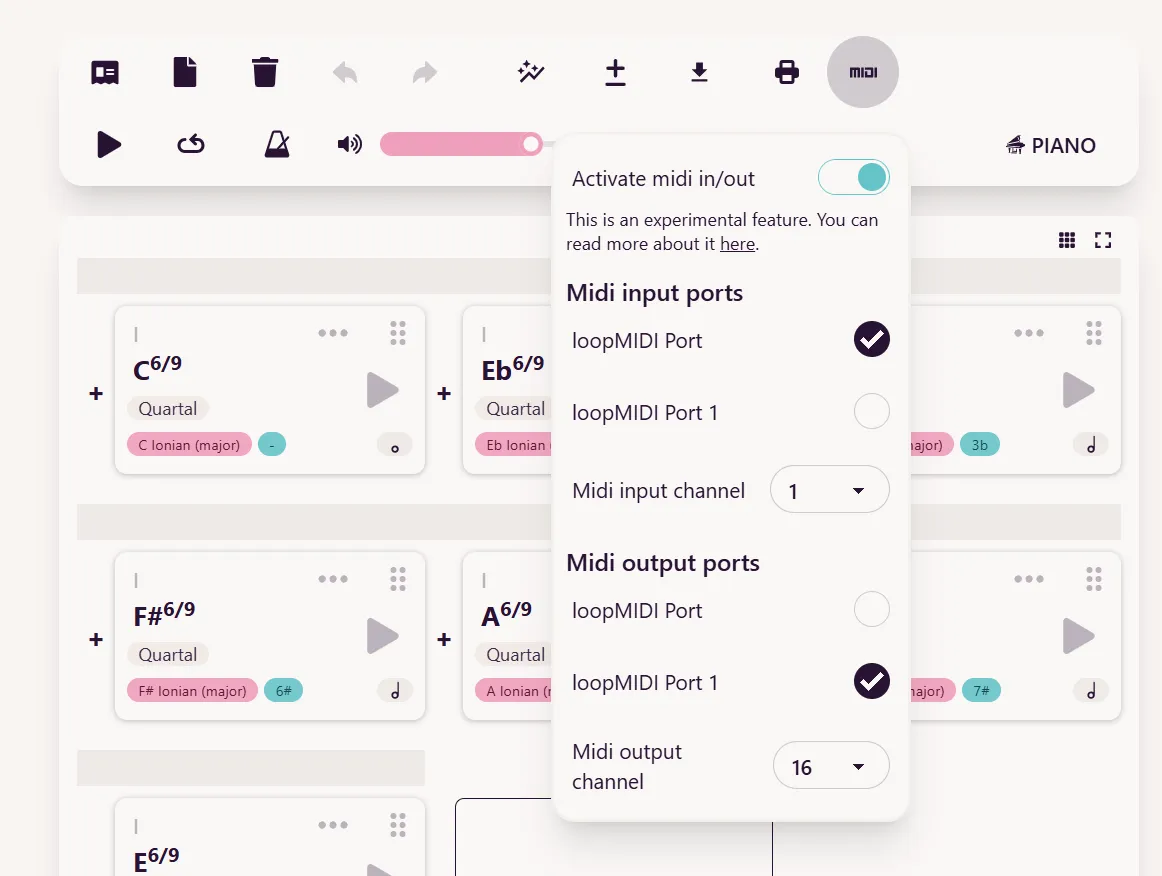Click the 7# key signature tag
Viewport: 1162px width, 876px height.
click(x=981, y=691)
